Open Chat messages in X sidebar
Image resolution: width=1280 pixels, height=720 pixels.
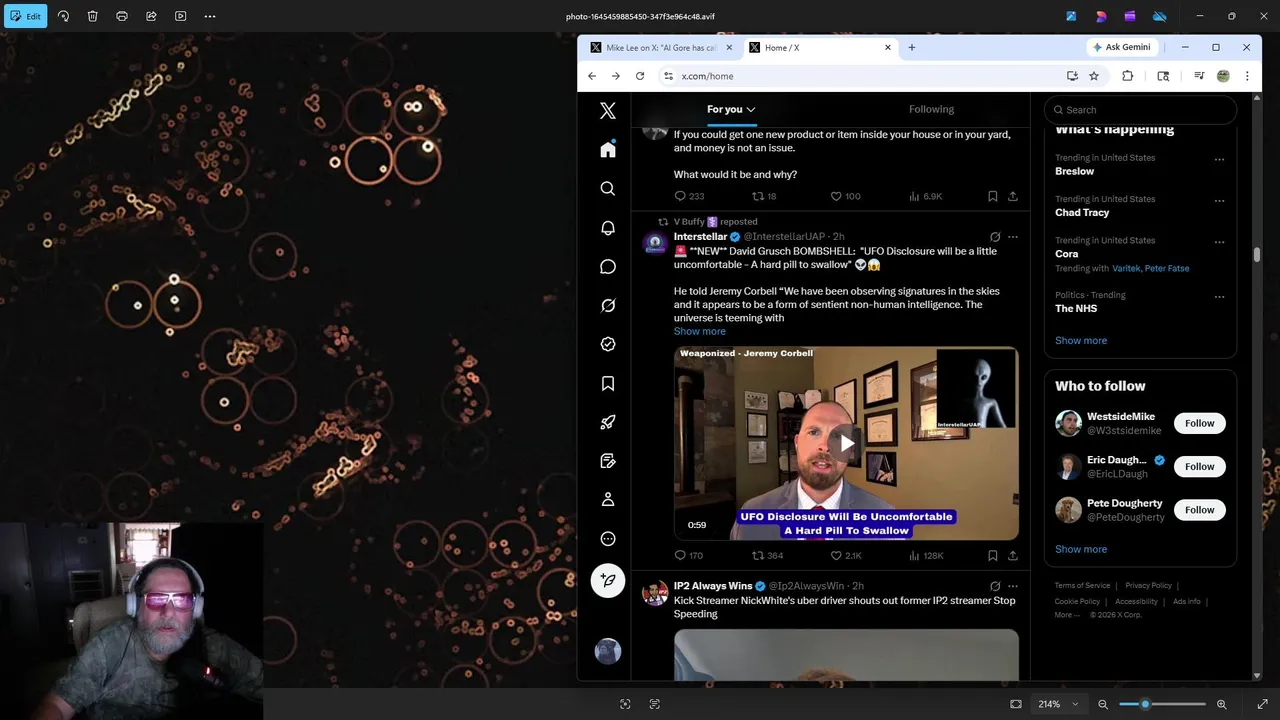608,267
